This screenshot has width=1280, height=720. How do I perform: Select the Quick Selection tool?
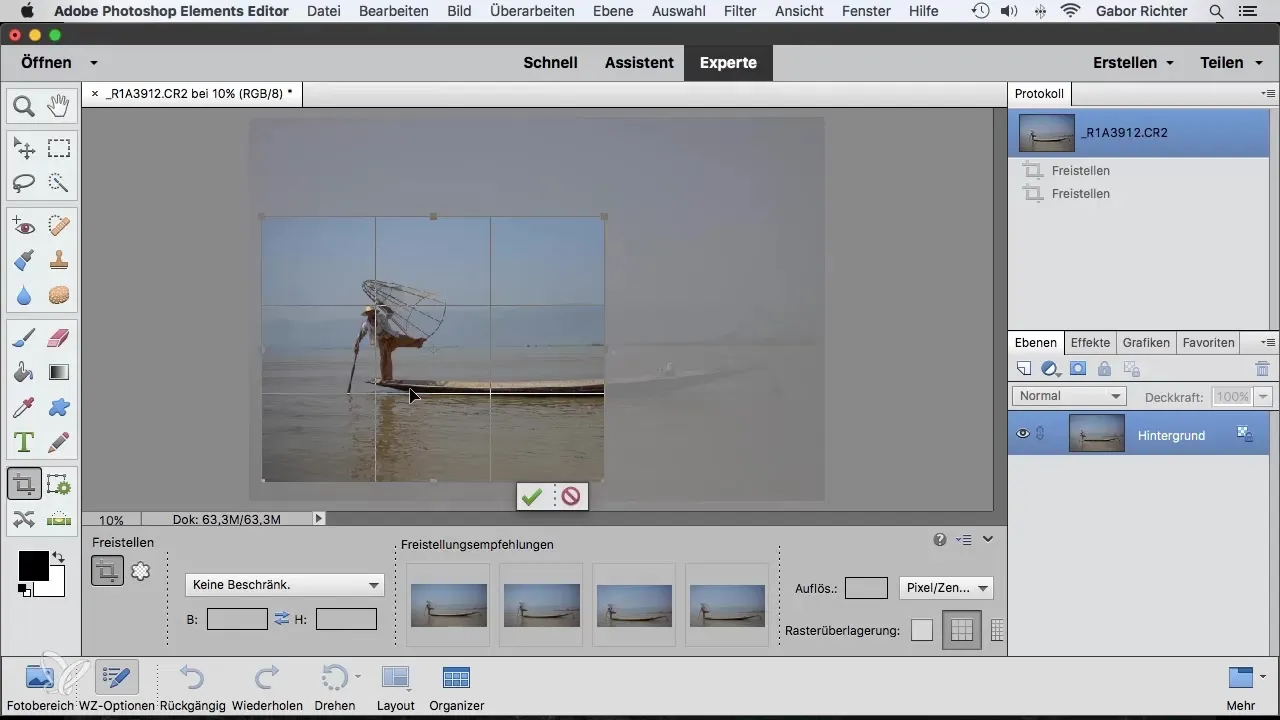59,183
